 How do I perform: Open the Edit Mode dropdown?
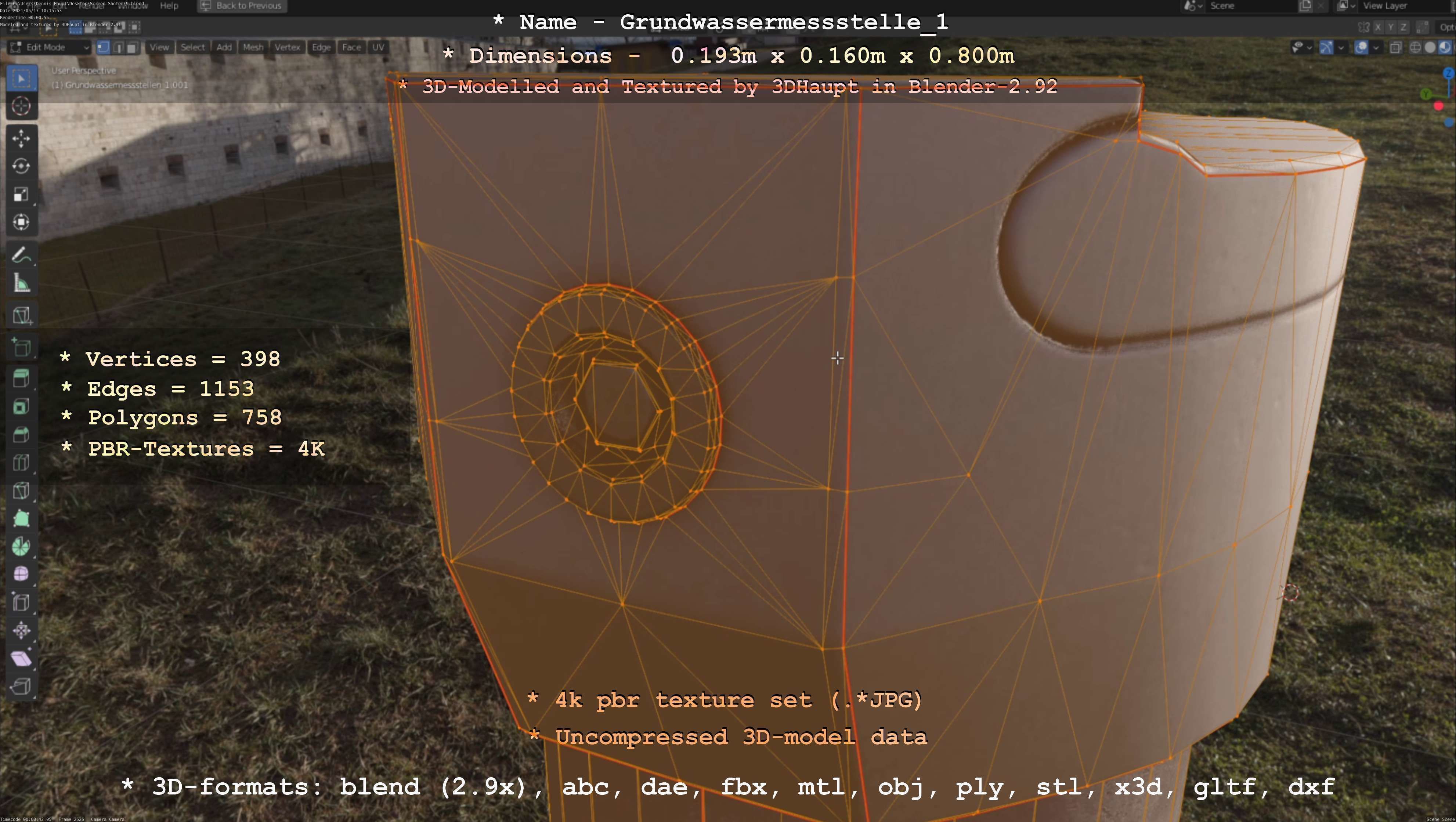pyautogui.click(x=49, y=47)
